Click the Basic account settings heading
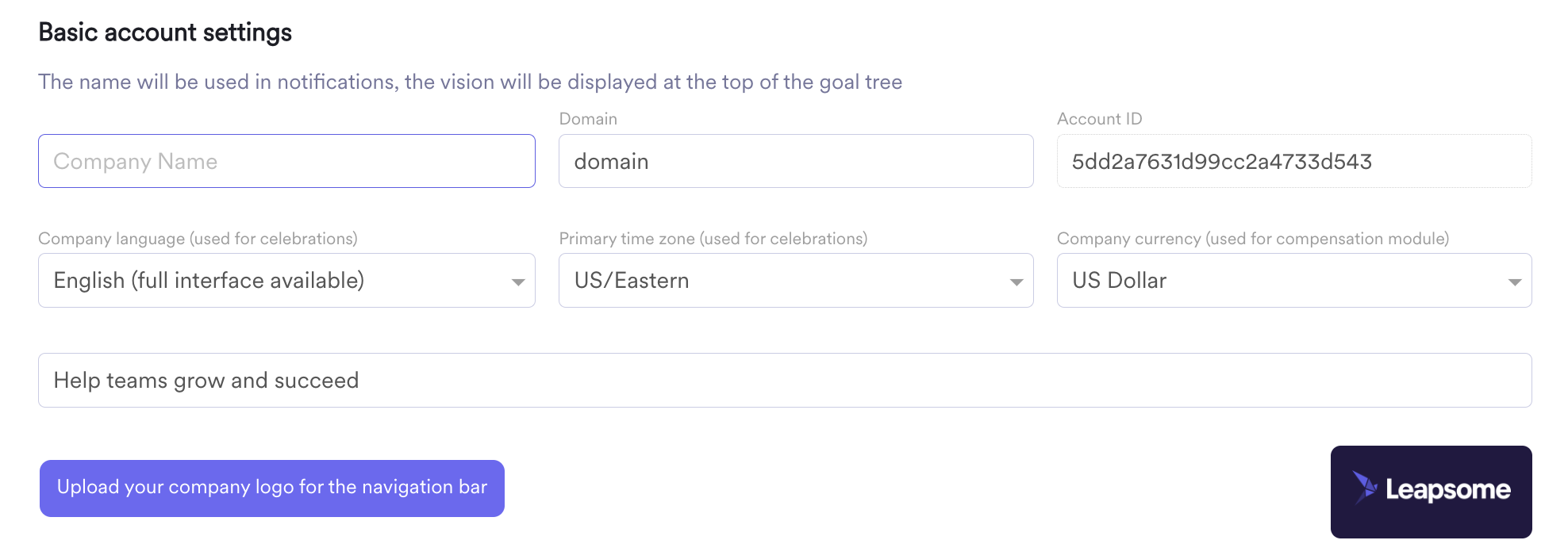The width and height of the screenshot is (1568, 544). coord(165,33)
